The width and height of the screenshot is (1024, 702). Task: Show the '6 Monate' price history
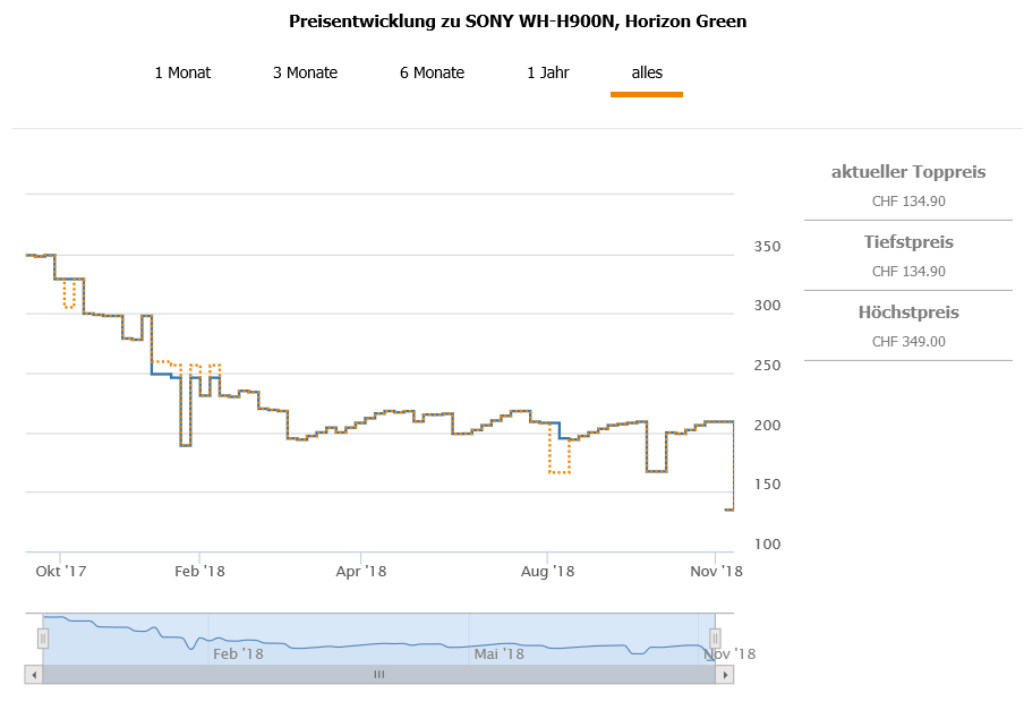(x=432, y=73)
